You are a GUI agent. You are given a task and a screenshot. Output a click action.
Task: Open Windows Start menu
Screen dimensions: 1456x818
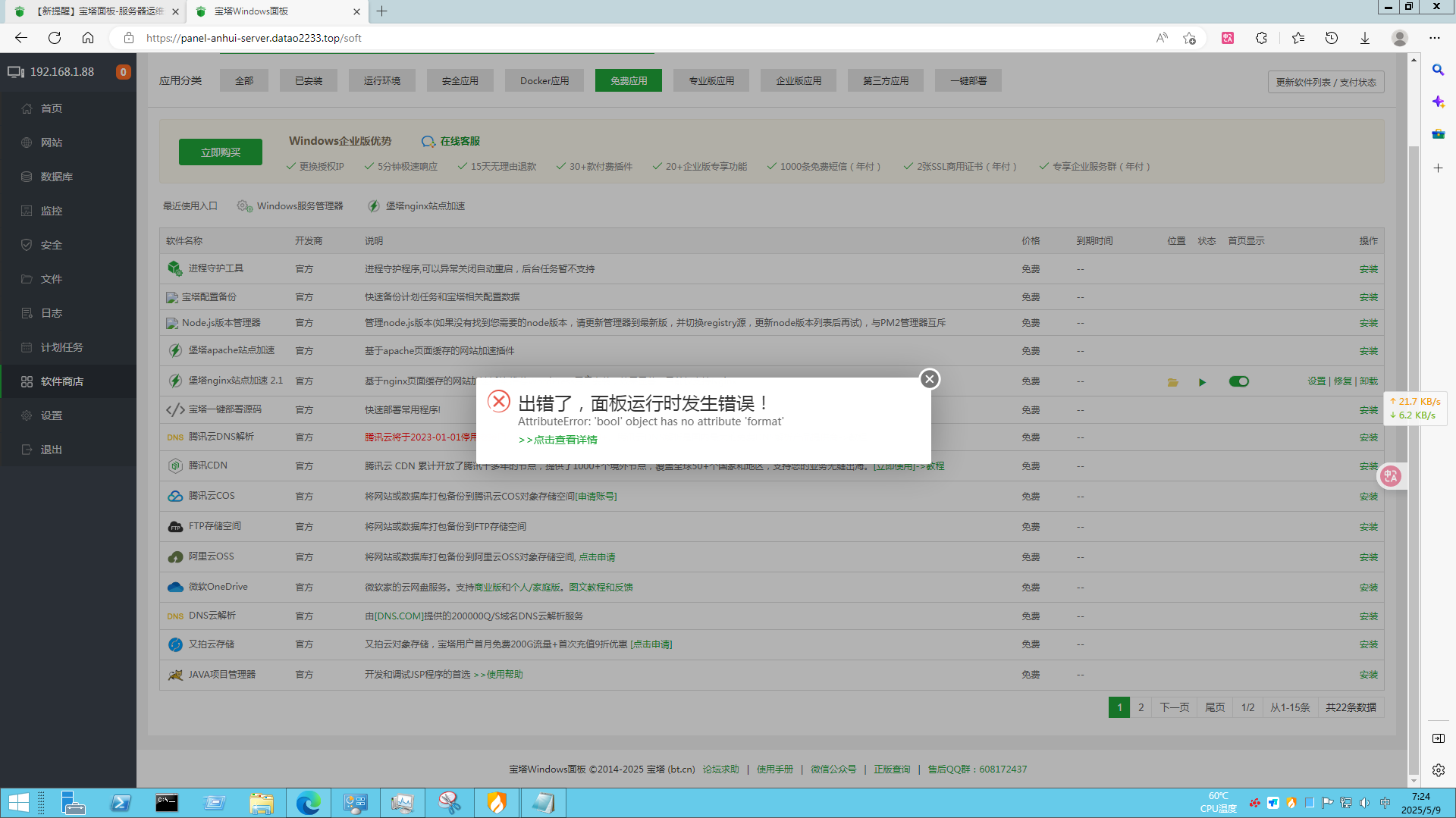[18, 803]
